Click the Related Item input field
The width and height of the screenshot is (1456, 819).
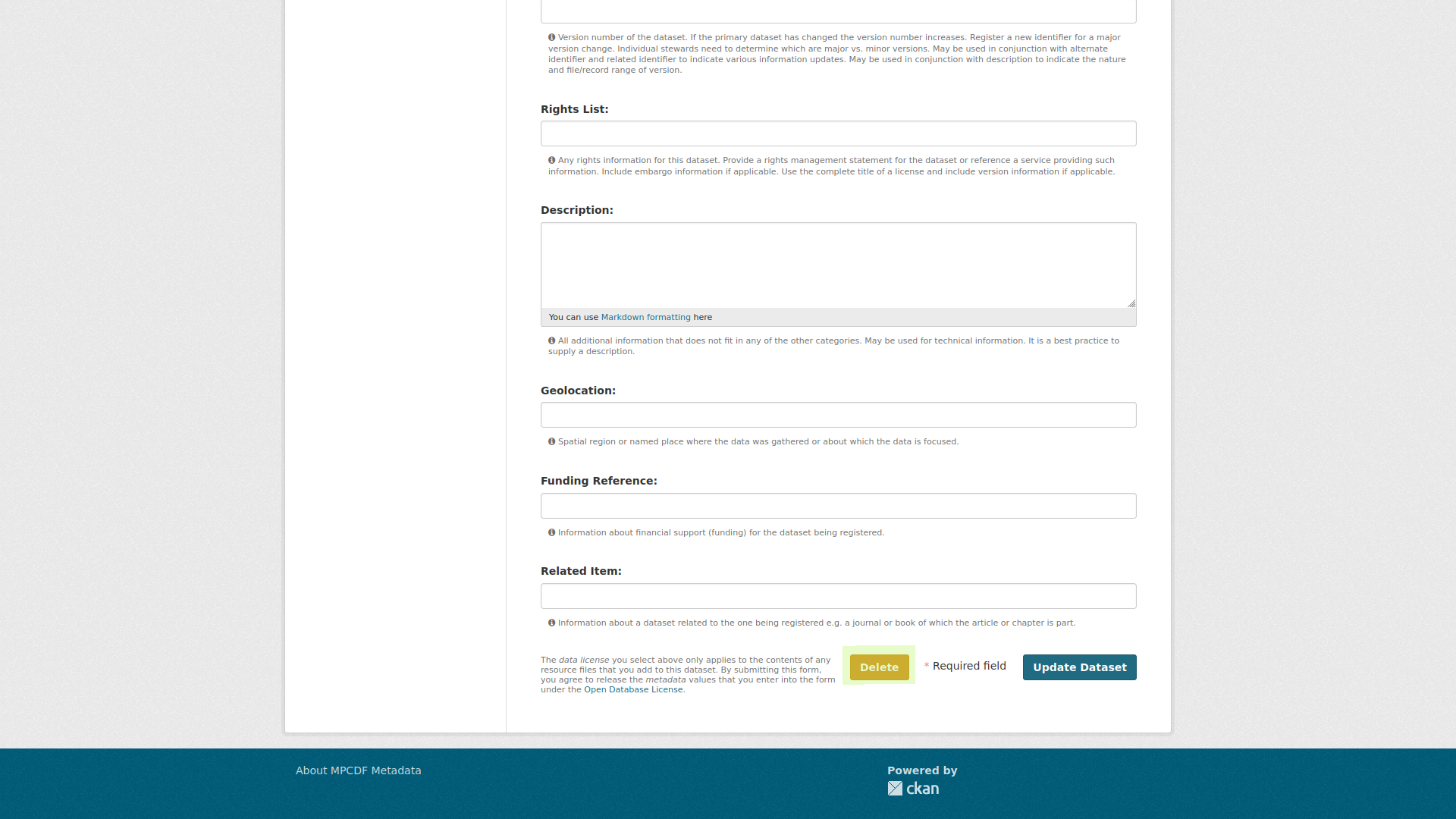pos(838,595)
